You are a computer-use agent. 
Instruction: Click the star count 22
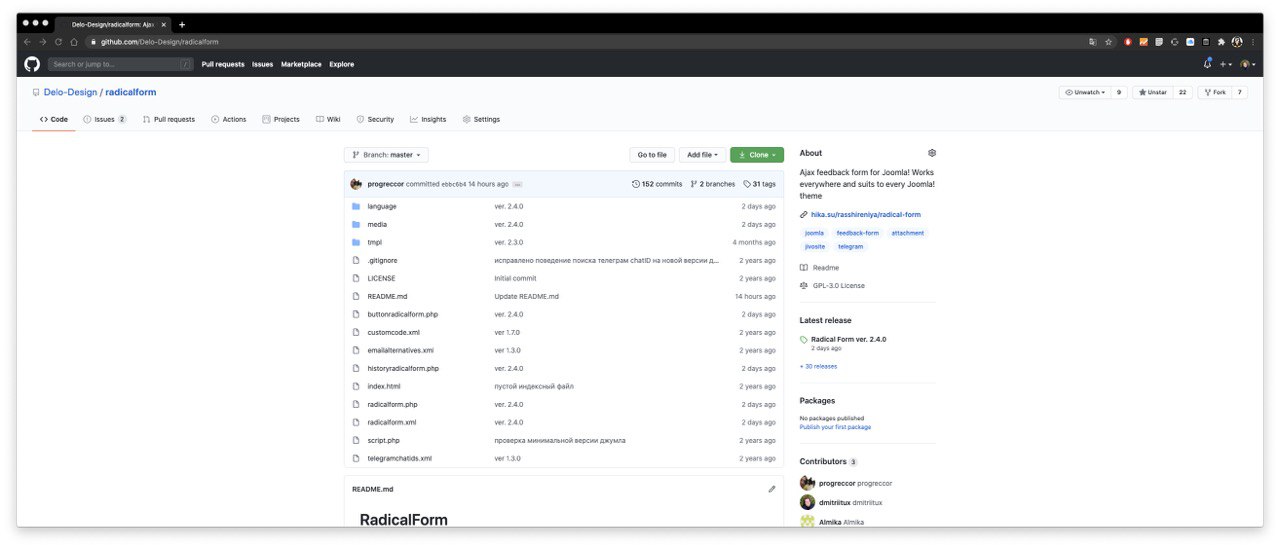click(1183, 92)
